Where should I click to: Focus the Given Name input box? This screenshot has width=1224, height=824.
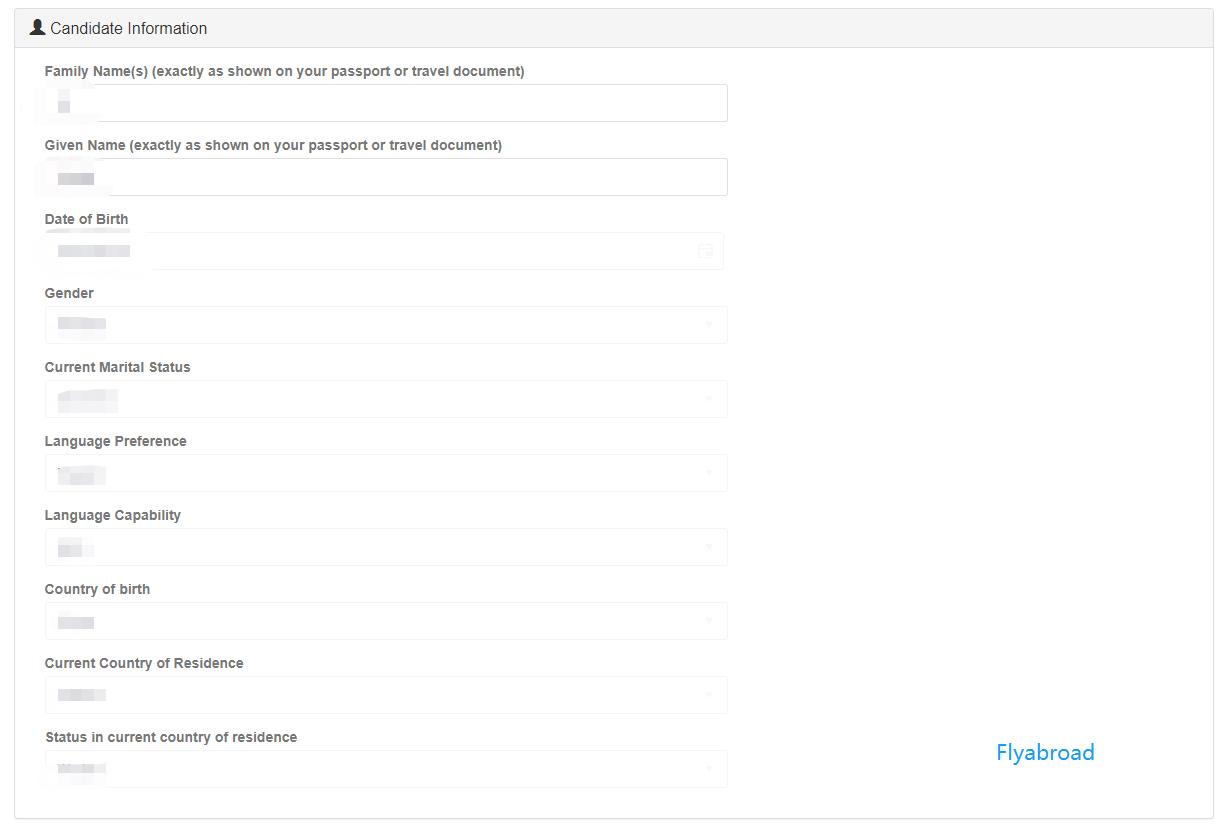click(386, 177)
